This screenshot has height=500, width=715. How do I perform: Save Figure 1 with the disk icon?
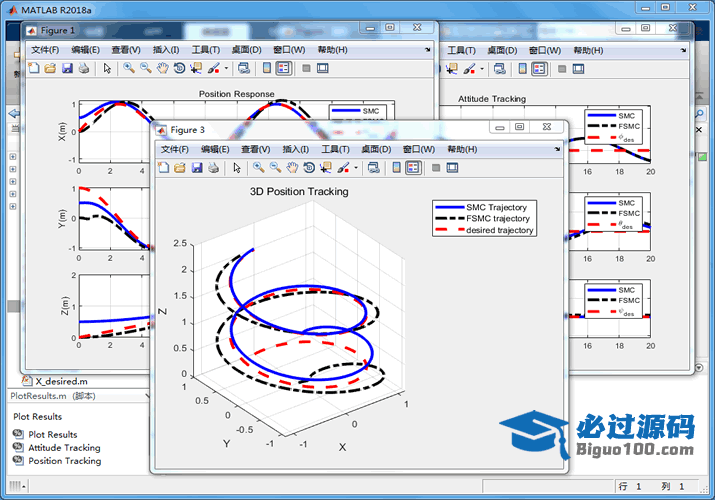click(x=67, y=68)
